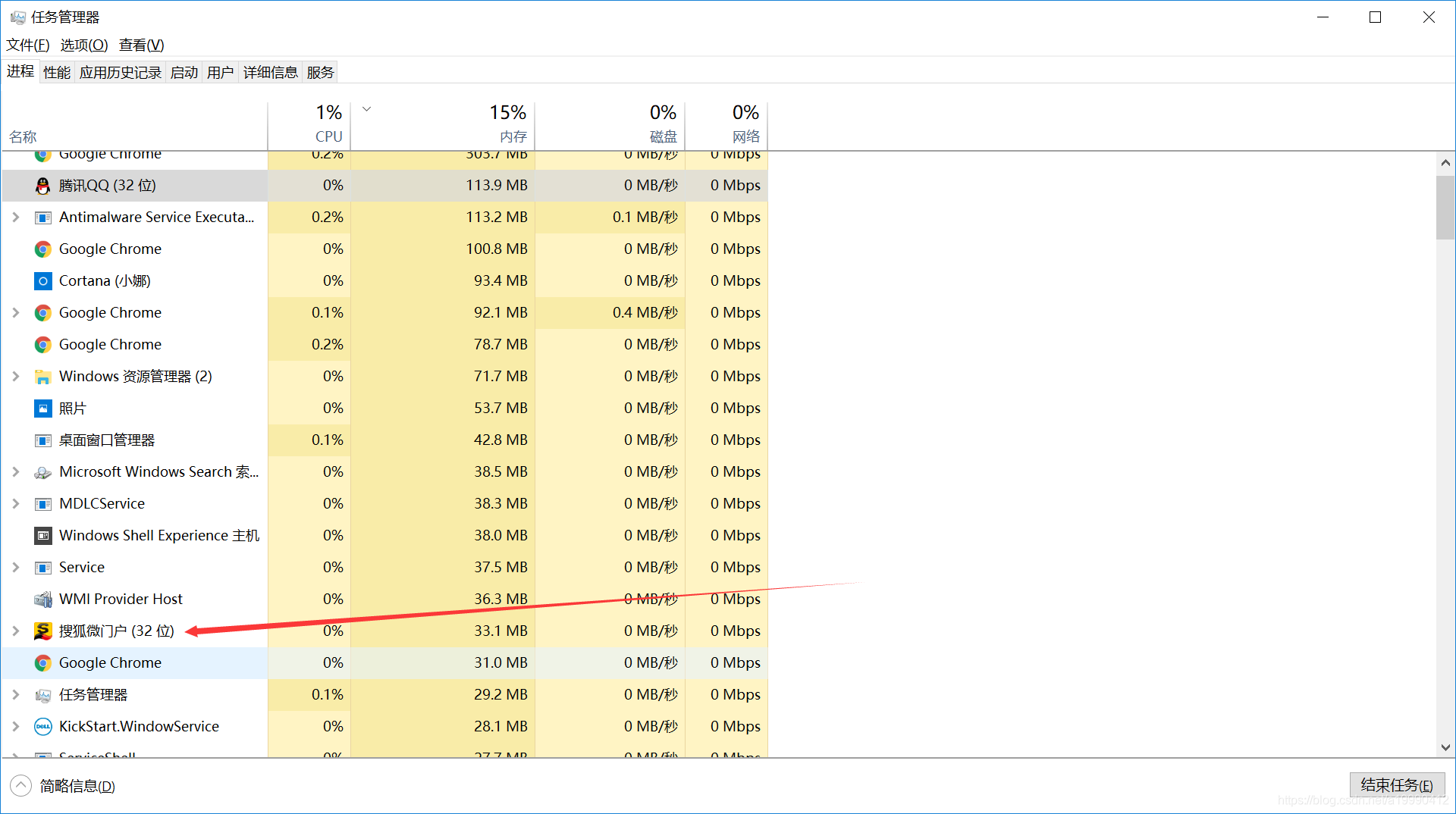
Task: Switch to the 详细信息 tab
Action: pyautogui.click(x=271, y=73)
